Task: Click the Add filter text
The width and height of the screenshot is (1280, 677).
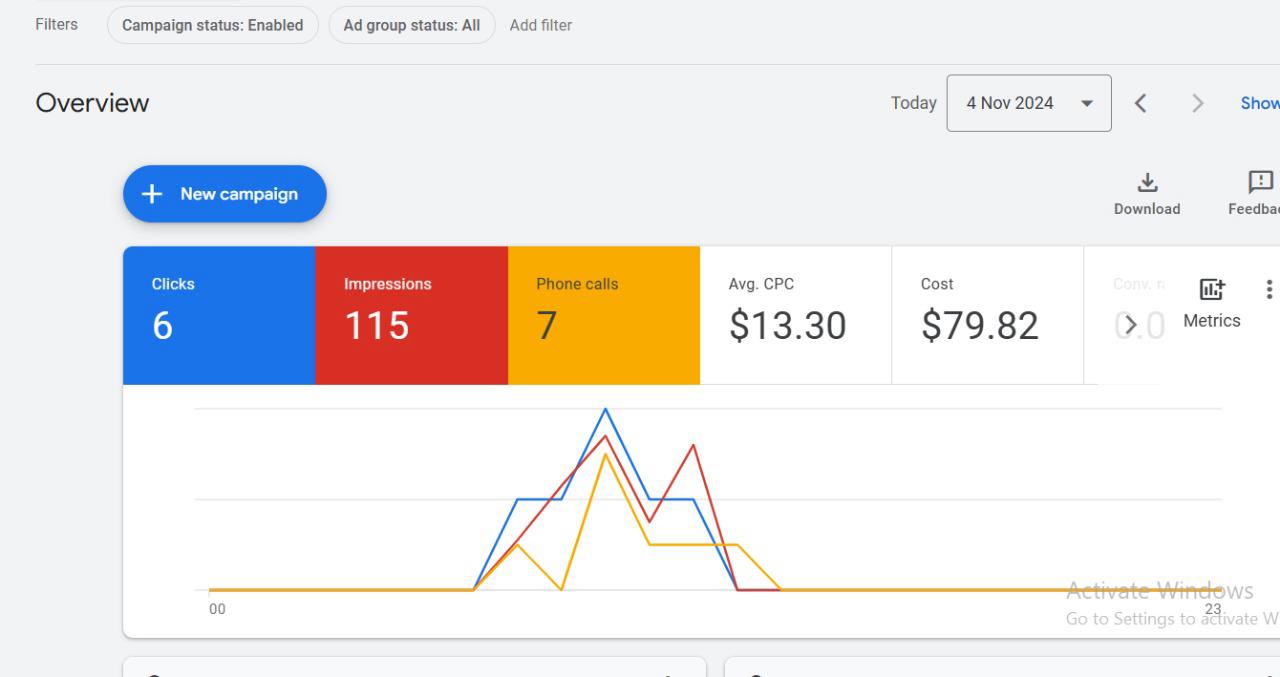Action: (x=541, y=25)
